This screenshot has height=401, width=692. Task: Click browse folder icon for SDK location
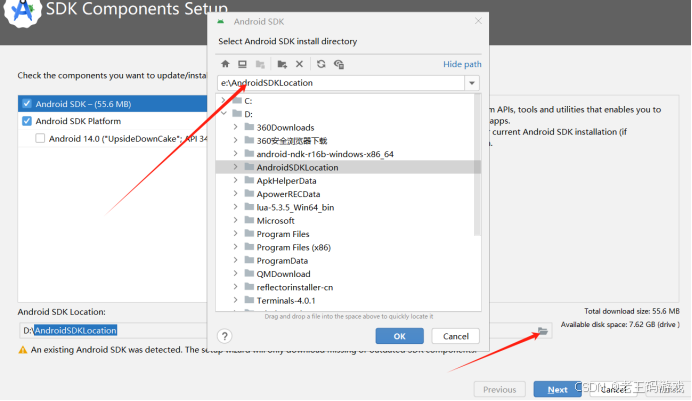click(x=542, y=331)
